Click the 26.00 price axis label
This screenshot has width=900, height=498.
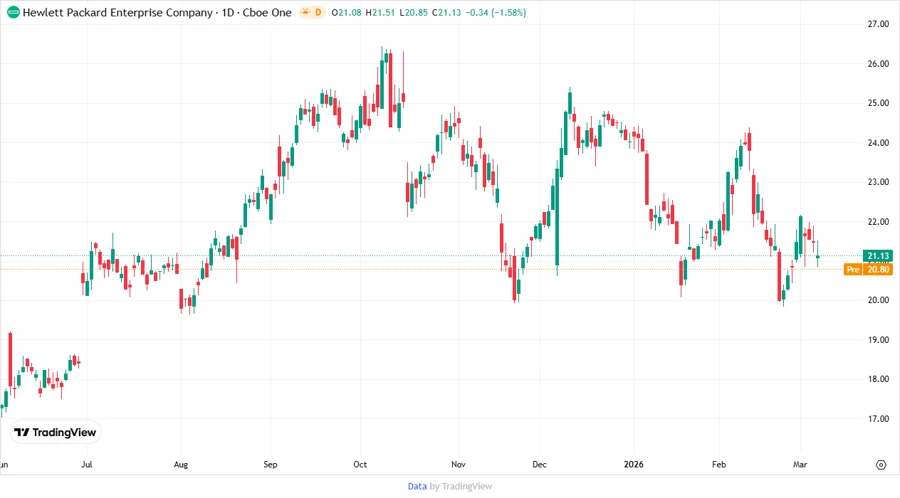click(x=878, y=64)
